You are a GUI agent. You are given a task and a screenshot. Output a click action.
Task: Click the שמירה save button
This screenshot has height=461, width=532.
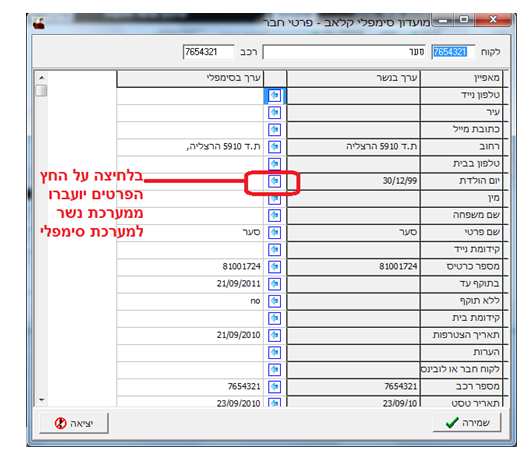pos(467,422)
